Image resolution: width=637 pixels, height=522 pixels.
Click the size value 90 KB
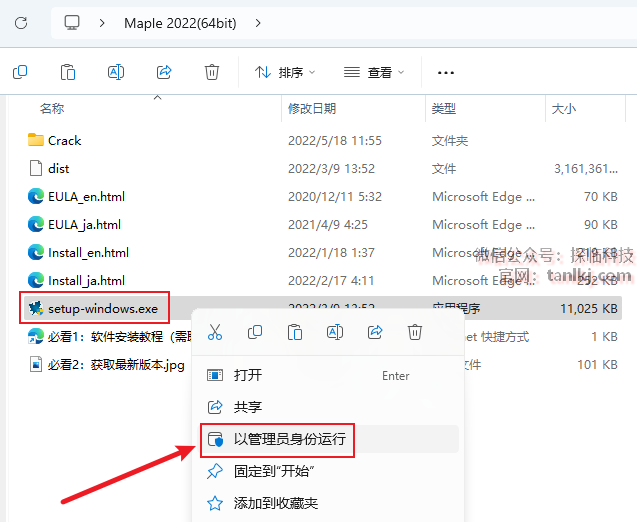601,225
